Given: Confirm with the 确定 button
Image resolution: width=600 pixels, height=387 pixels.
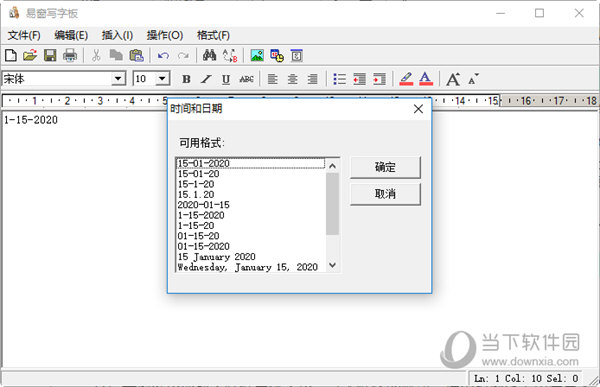Looking at the screenshot, I should 385,167.
